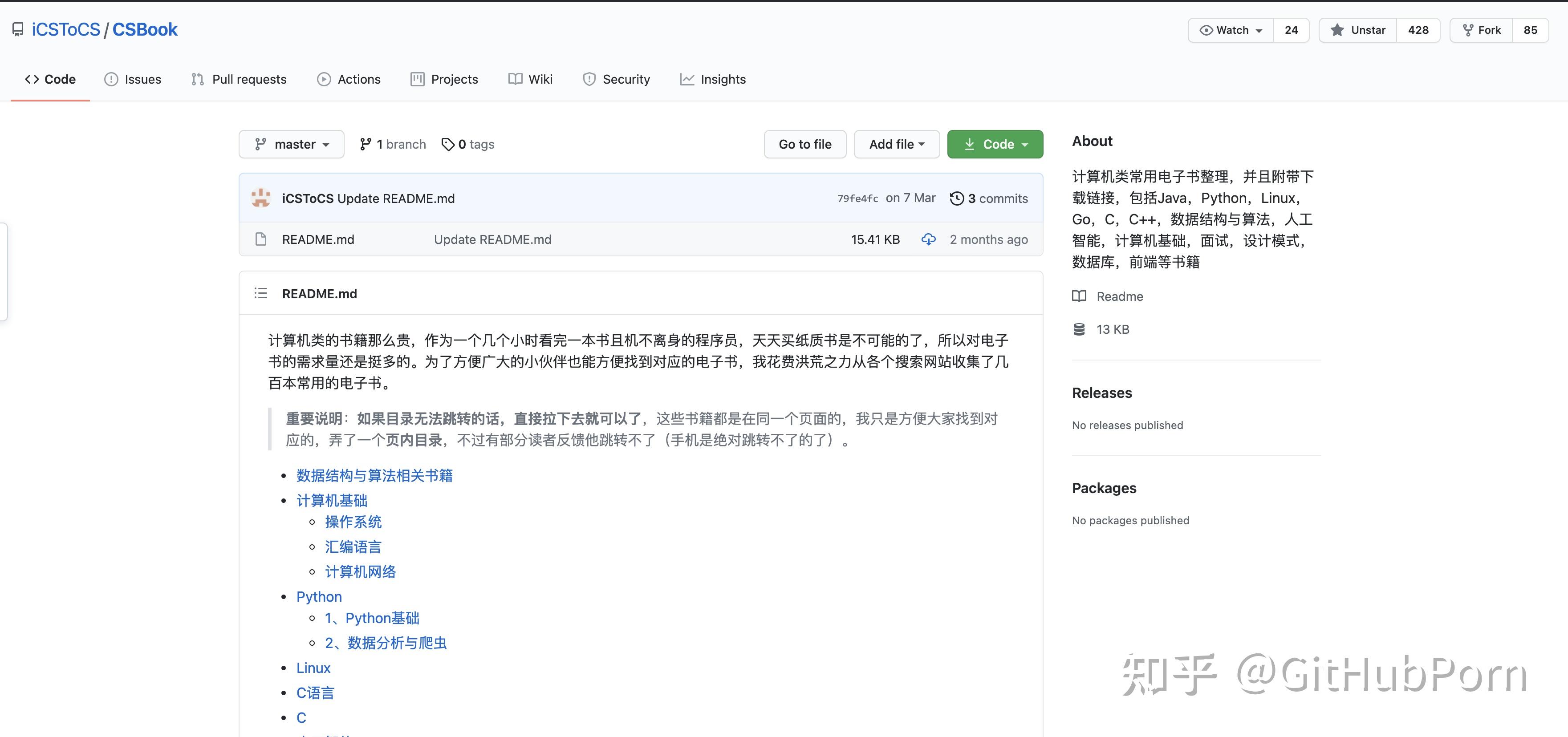Click the iCSToCS avatar thumbnail

[x=260, y=198]
